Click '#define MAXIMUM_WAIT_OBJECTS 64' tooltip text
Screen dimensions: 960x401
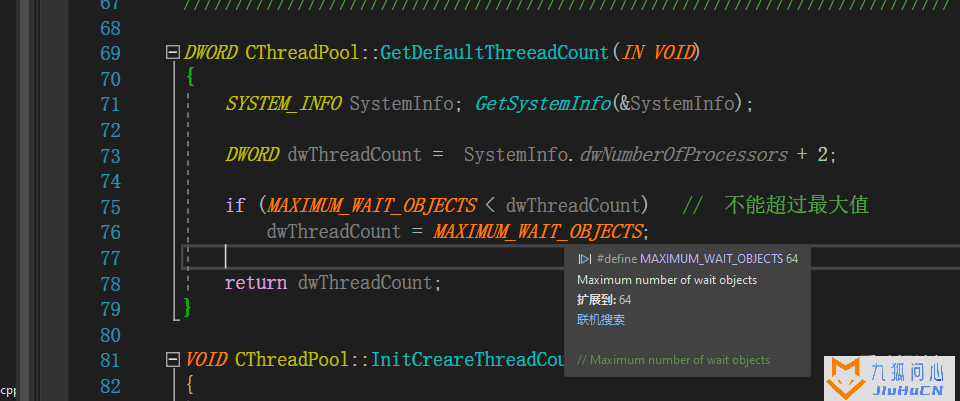697,259
